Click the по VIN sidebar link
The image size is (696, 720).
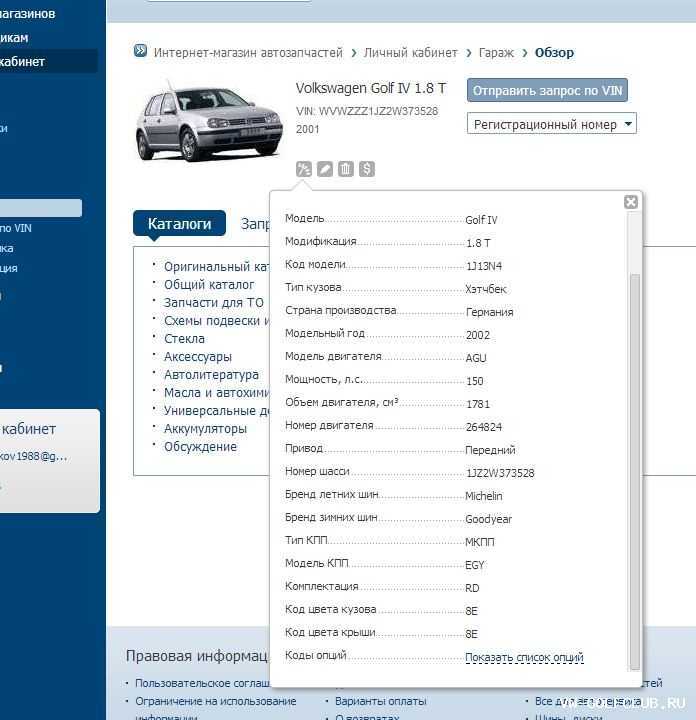click(16, 228)
